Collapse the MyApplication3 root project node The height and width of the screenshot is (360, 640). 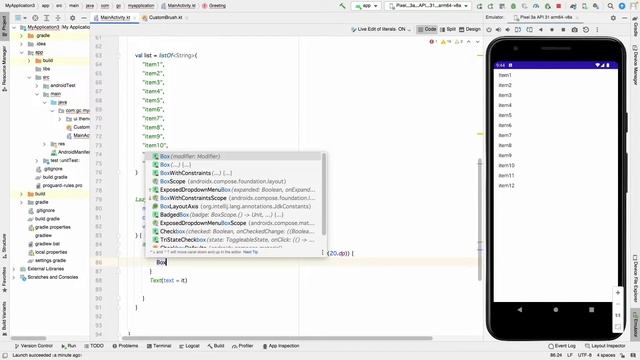click(x=14, y=27)
